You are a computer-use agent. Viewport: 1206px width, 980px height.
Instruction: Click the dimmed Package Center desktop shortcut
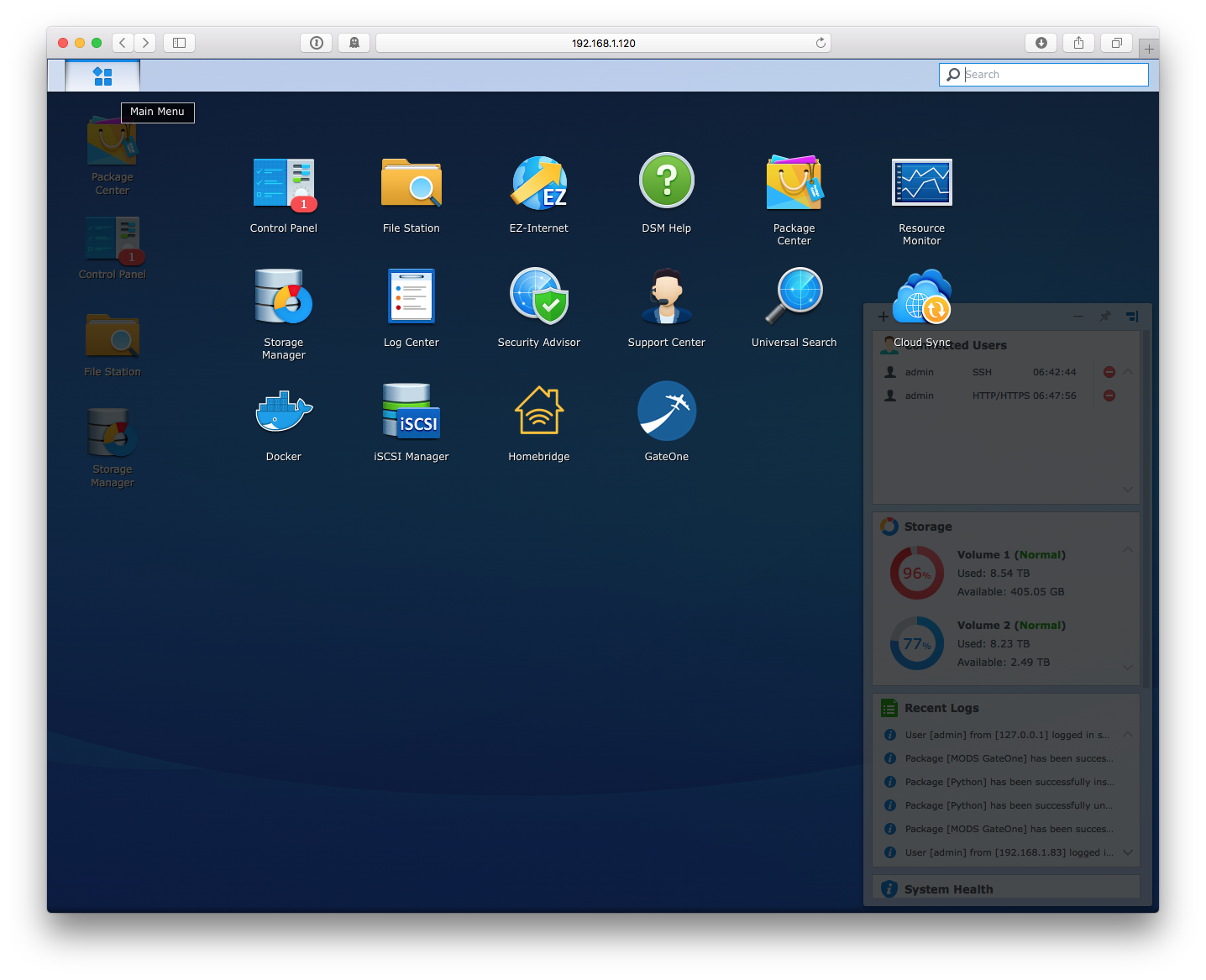click(113, 156)
